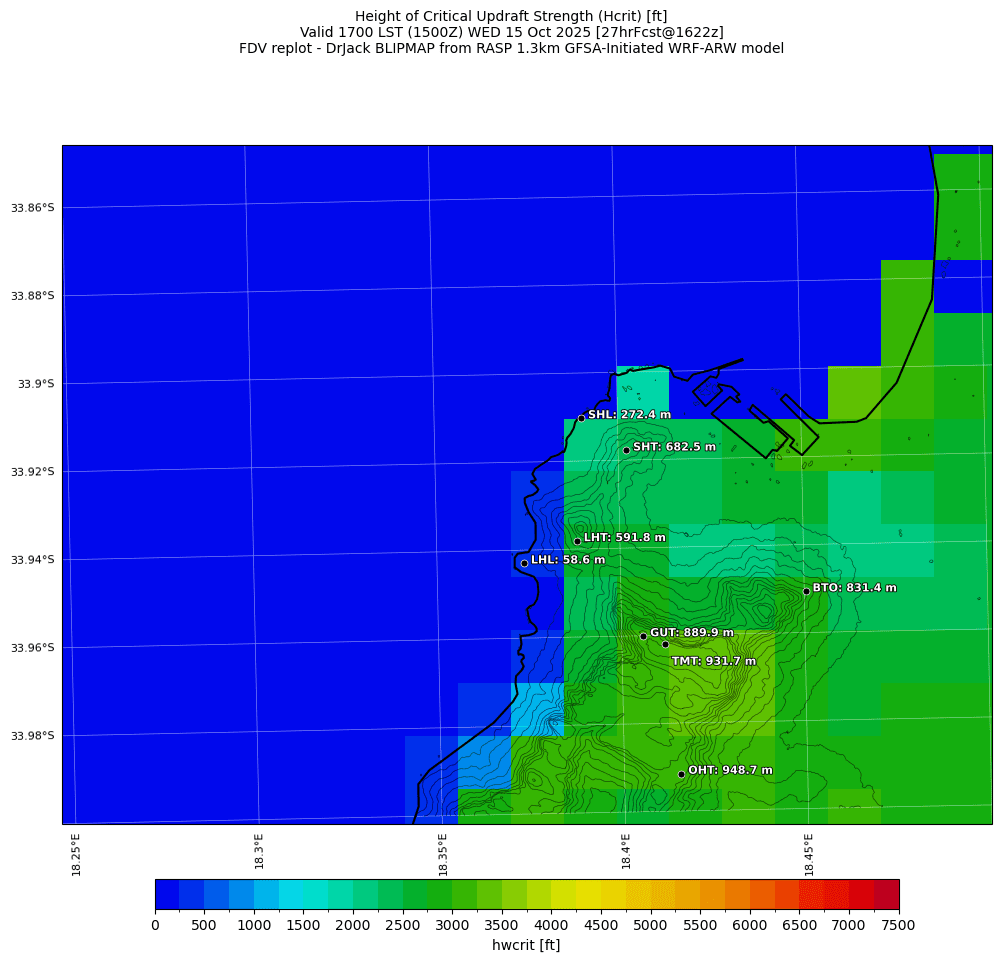
Task: Select the GUT marker point
Action: pos(643,636)
